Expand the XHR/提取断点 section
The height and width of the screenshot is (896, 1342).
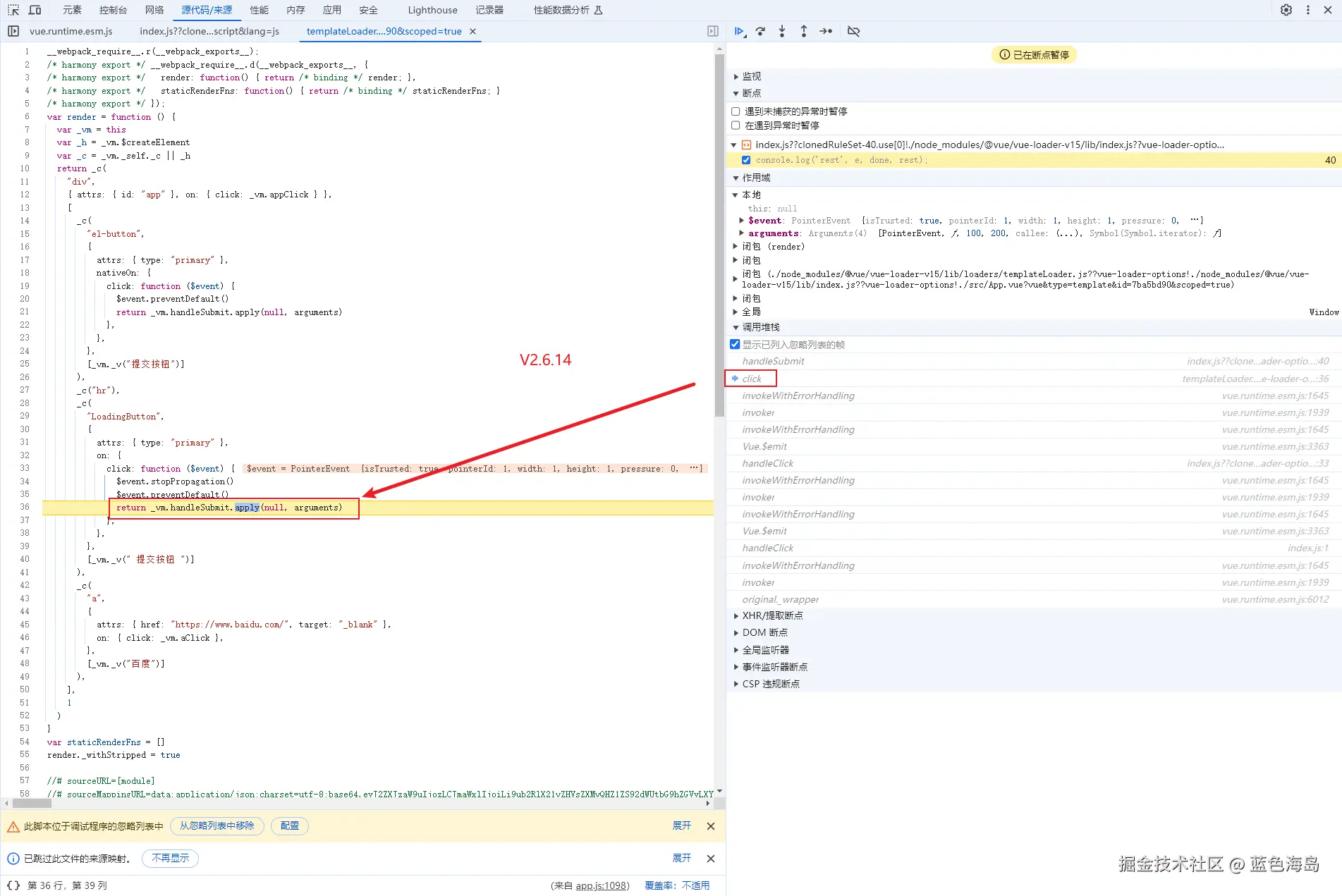coord(736,615)
